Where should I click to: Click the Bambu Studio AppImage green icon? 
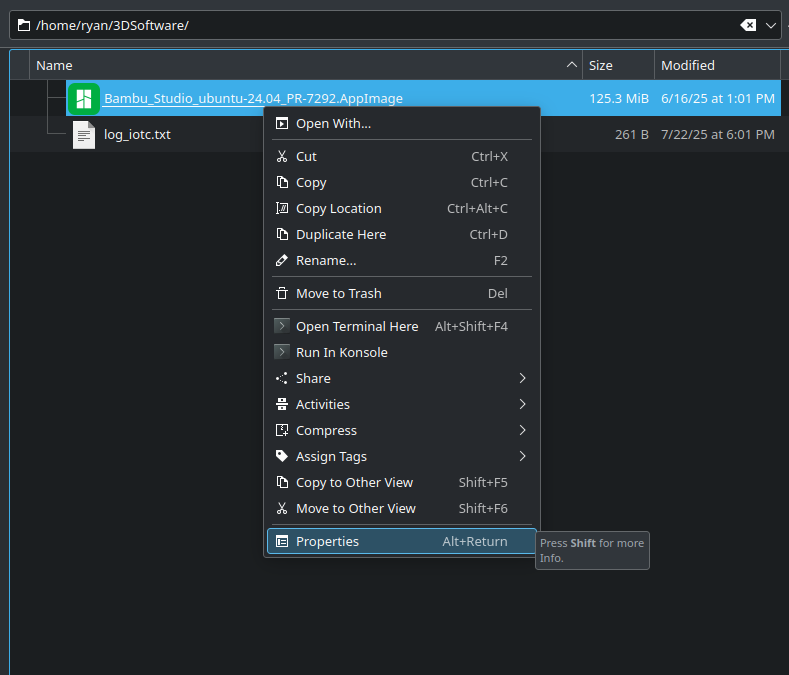point(84,99)
